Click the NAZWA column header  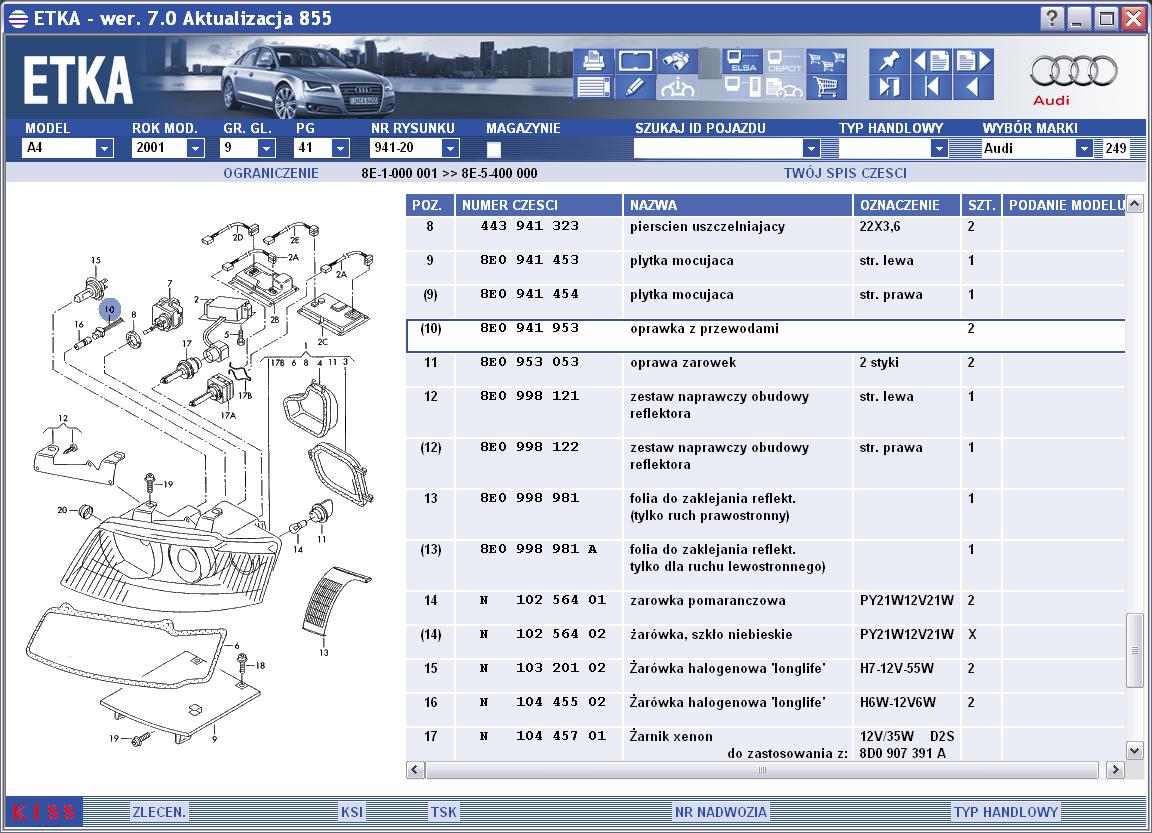point(737,205)
